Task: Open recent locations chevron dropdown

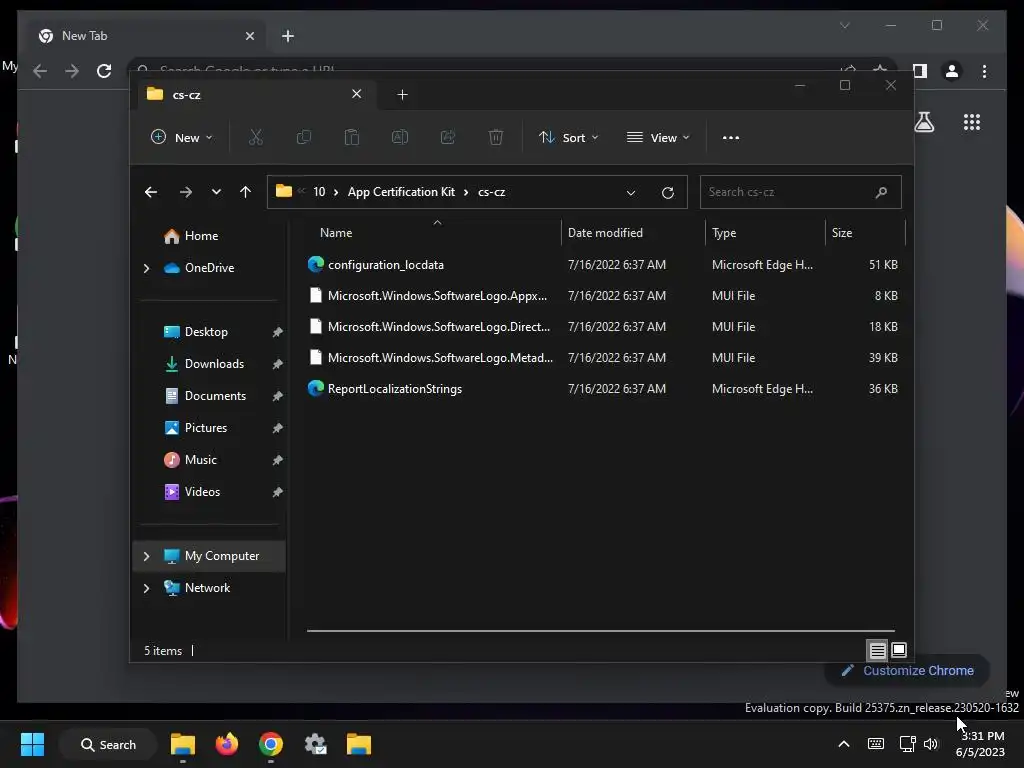Action: (x=216, y=192)
